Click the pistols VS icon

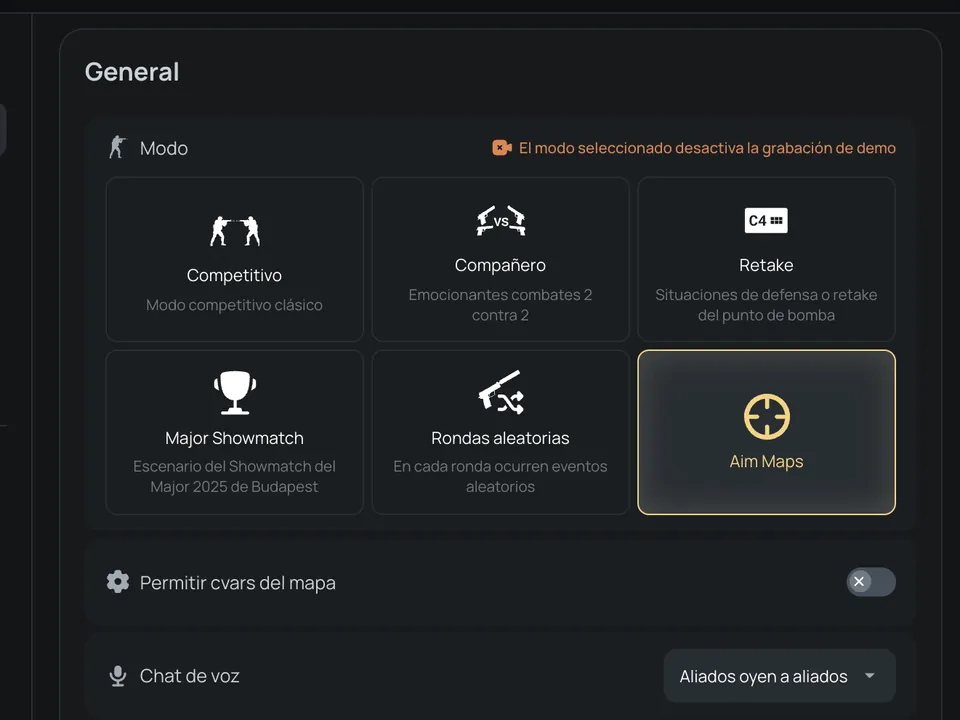(501, 221)
